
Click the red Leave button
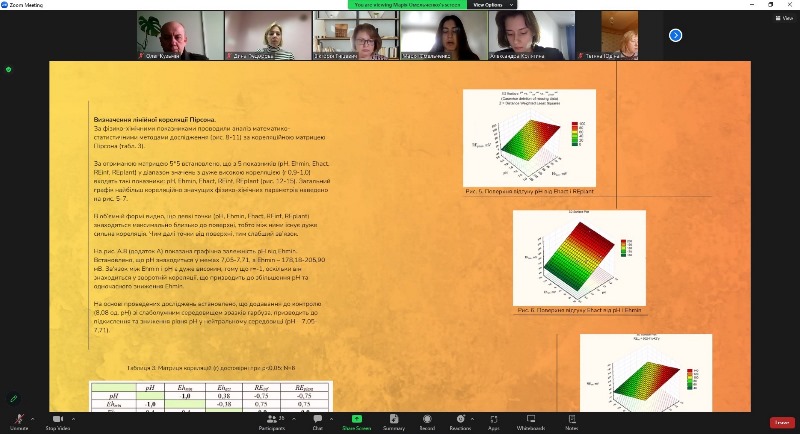[x=782, y=423]
